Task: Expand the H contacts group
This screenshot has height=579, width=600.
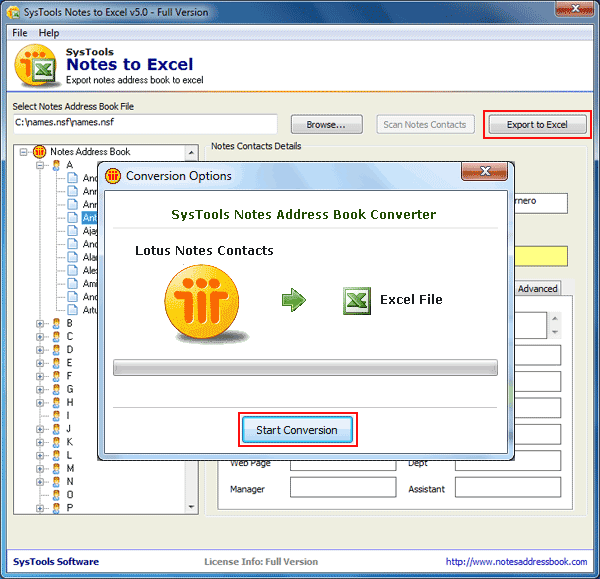Action: click(x=40, y=403)
